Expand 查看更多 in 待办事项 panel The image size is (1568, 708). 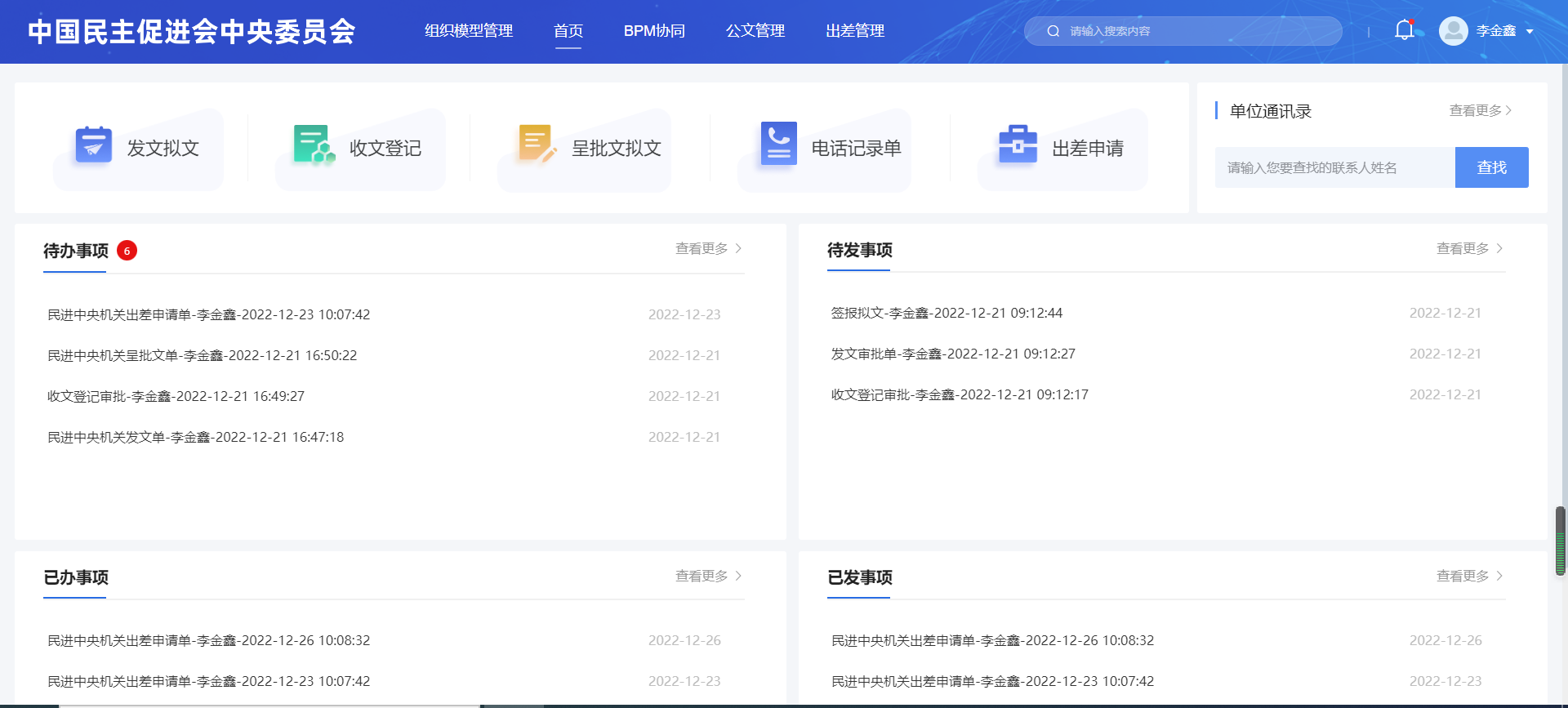tap(708, 248)
